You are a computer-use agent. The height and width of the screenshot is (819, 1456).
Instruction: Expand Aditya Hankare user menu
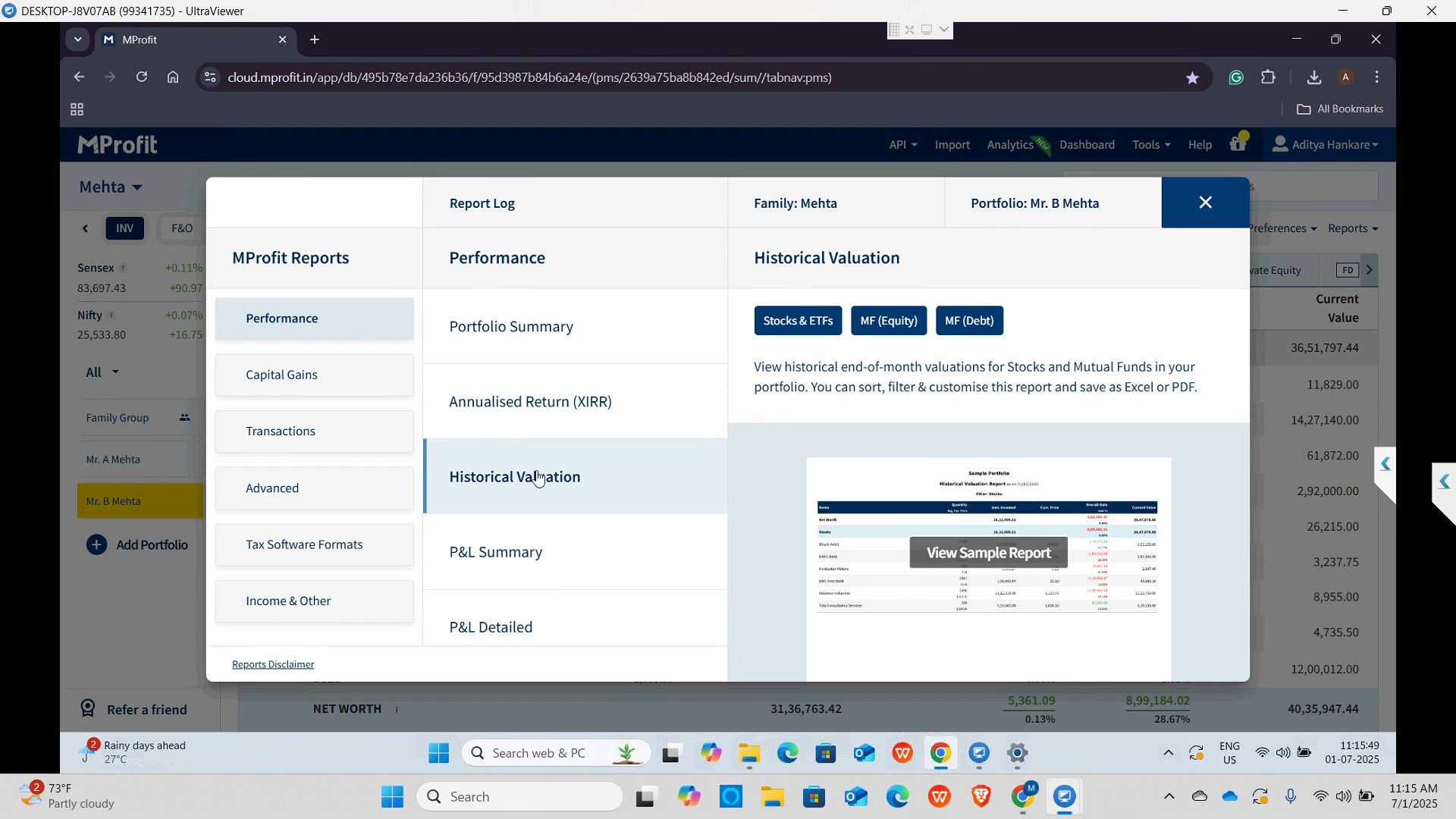(1325, 144)
